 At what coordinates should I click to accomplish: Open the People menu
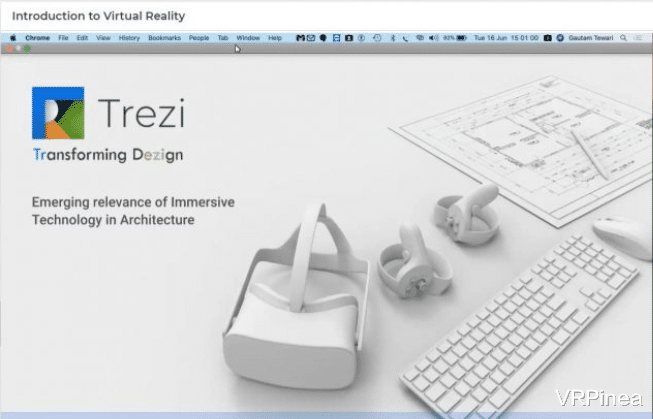pos(199,38)
